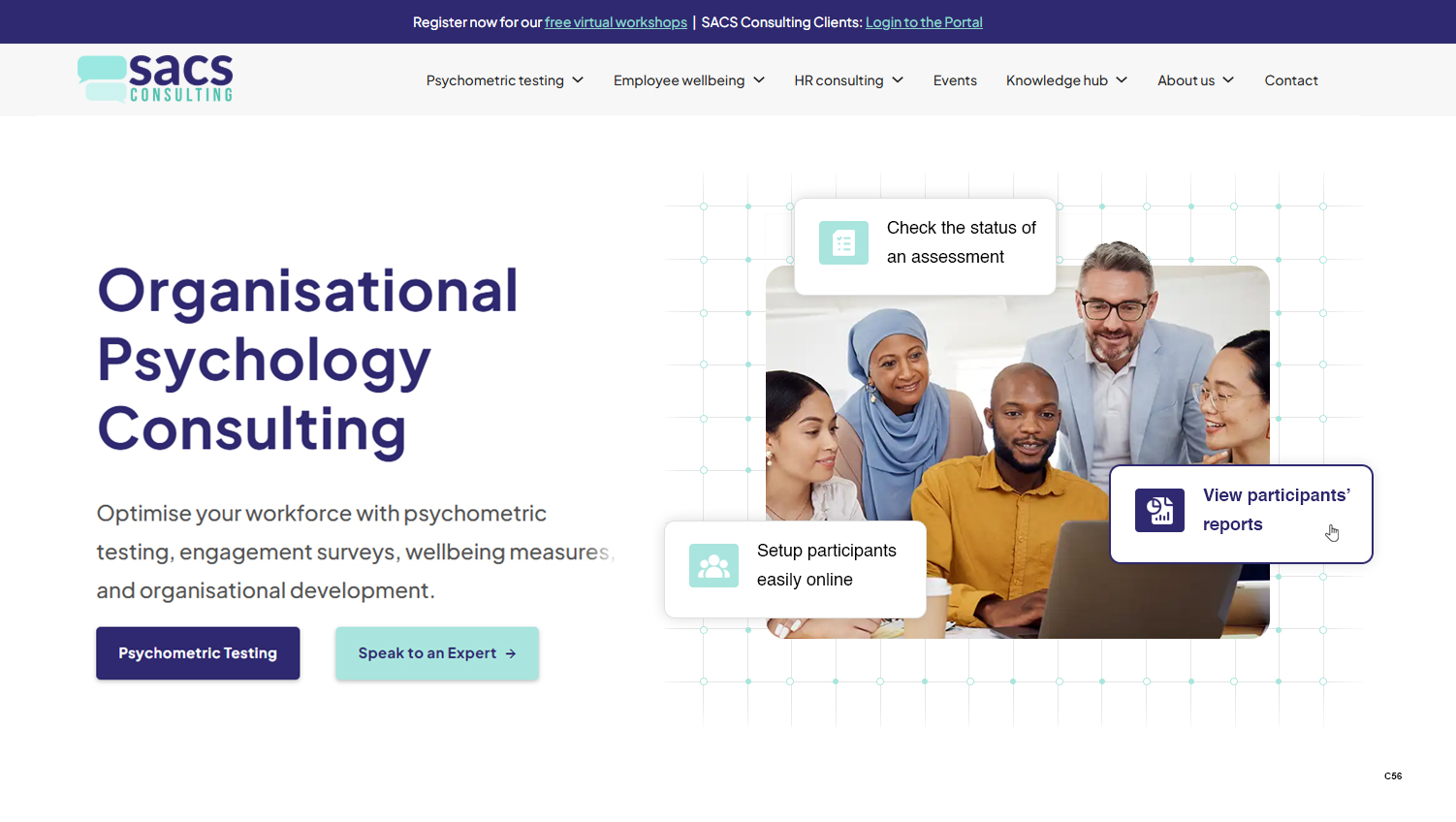Screen dimensions: 1456x822
Task: Follow the free virtual workshops link
Action: click(x=616, y=22)
